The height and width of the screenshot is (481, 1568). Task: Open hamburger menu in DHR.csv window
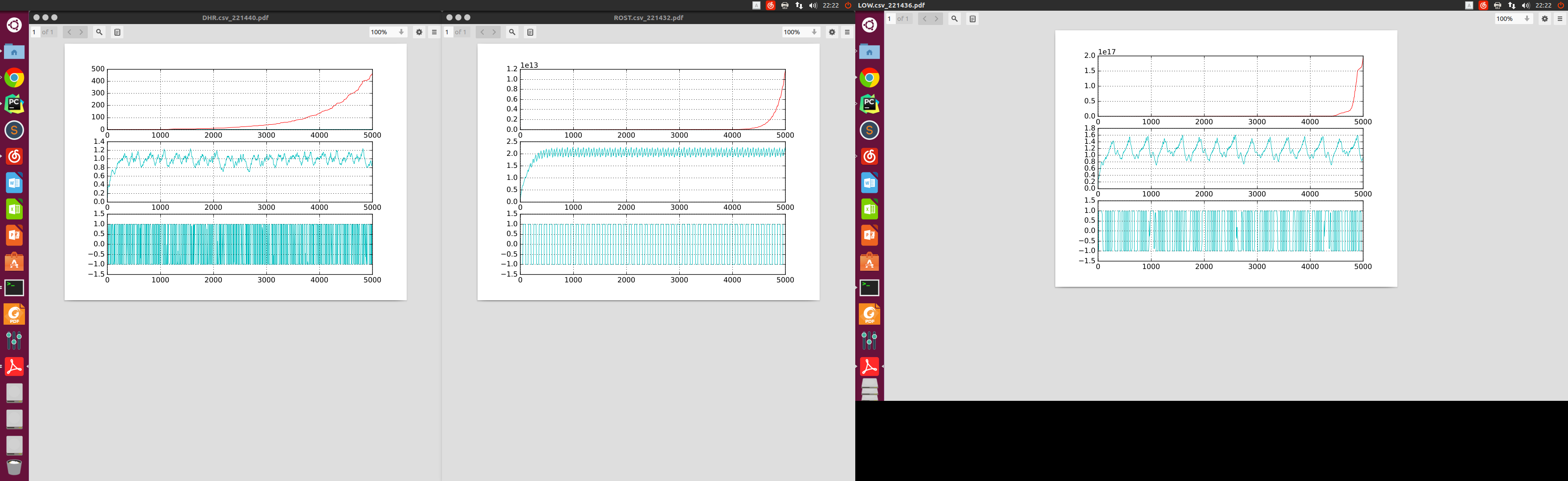(x=434, y=32)
